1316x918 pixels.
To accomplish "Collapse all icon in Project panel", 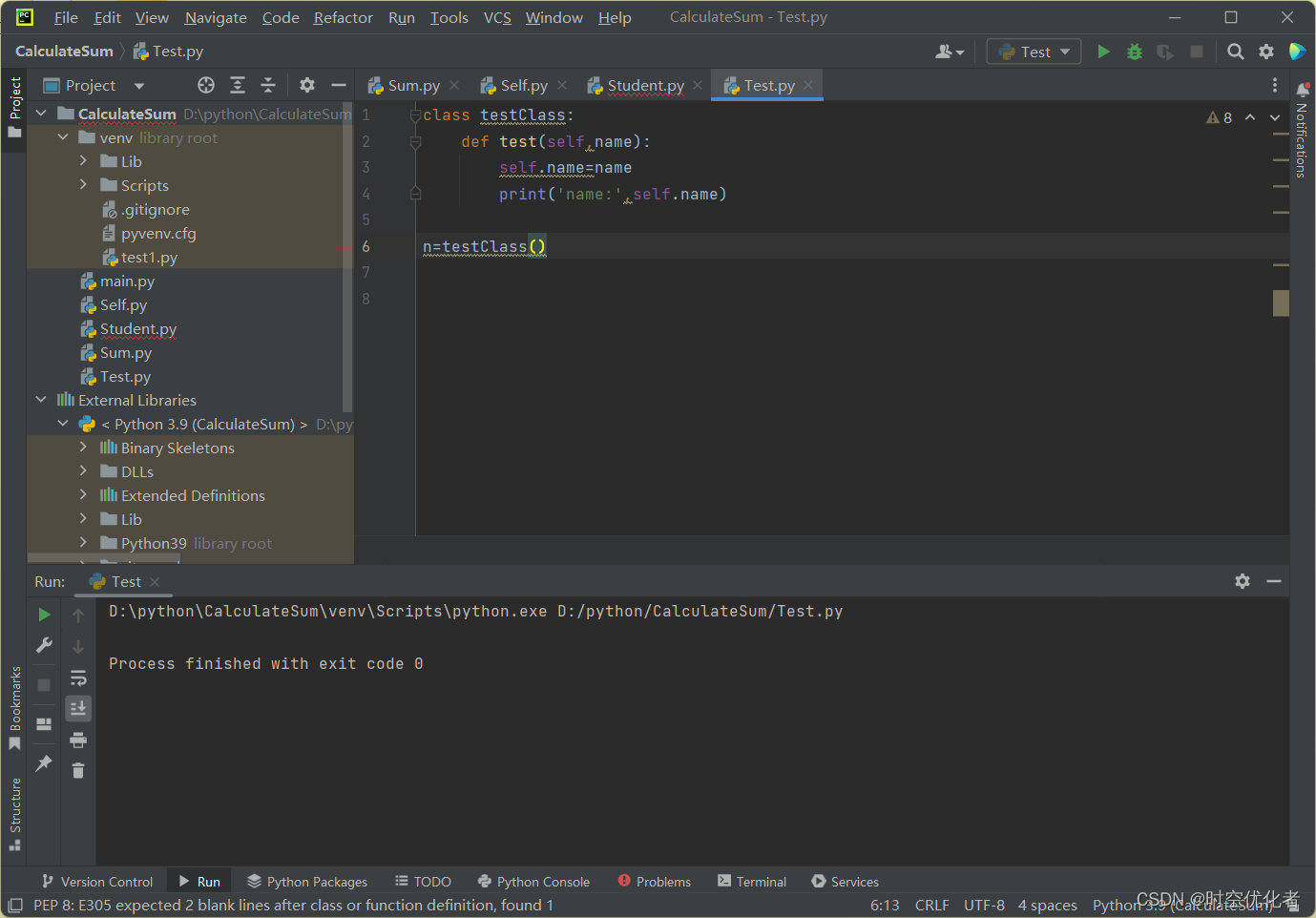I will click(268, 85).
